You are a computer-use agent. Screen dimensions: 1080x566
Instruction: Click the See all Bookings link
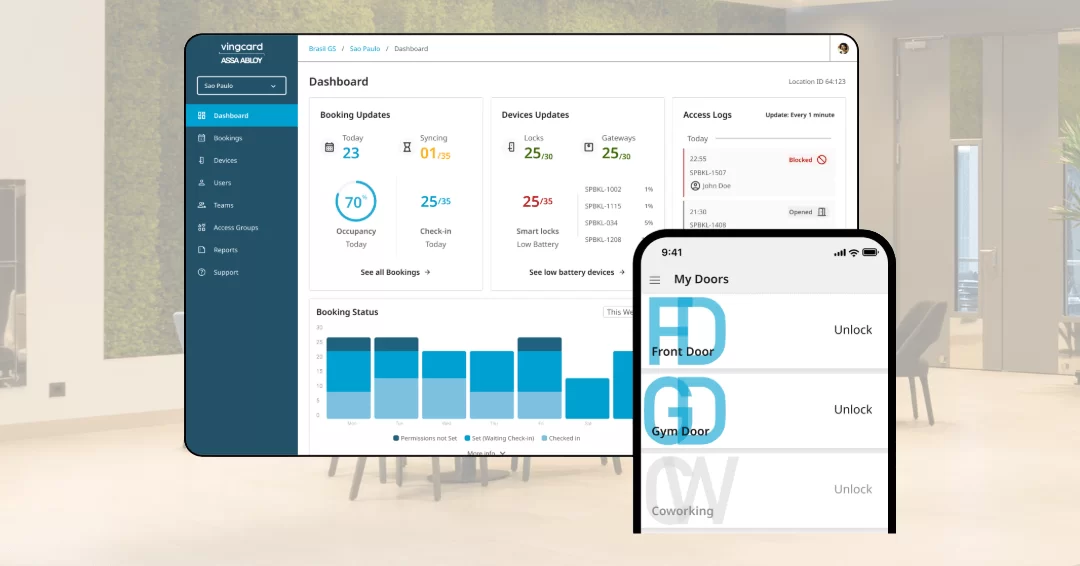(x=395, y=272)
